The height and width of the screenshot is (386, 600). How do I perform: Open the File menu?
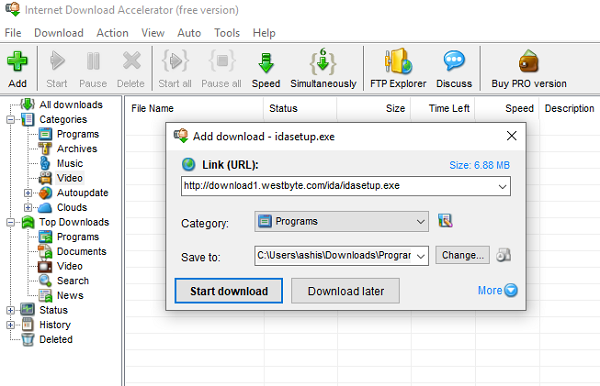13,33
